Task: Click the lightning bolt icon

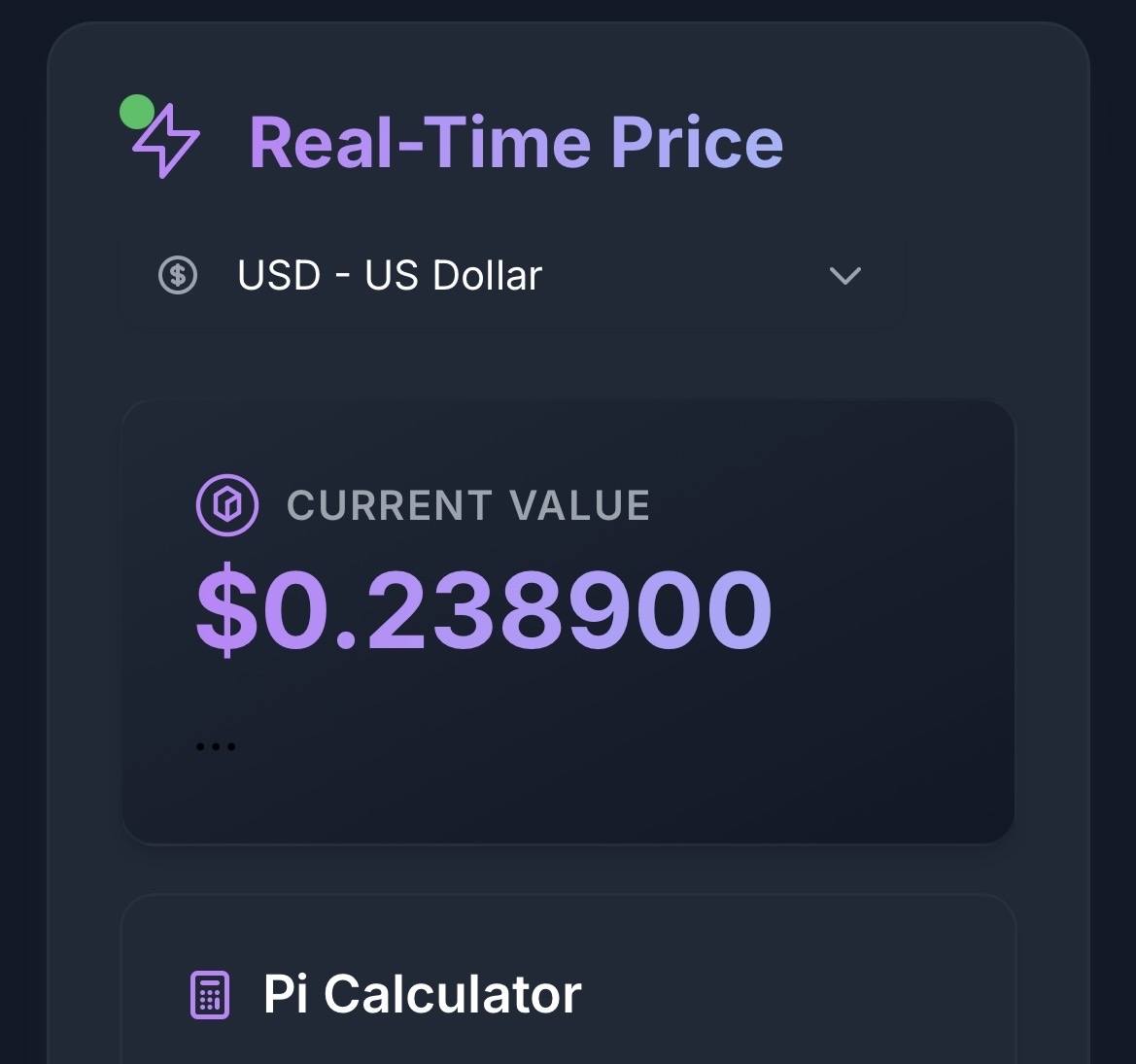Action: (x=167, y=143)
